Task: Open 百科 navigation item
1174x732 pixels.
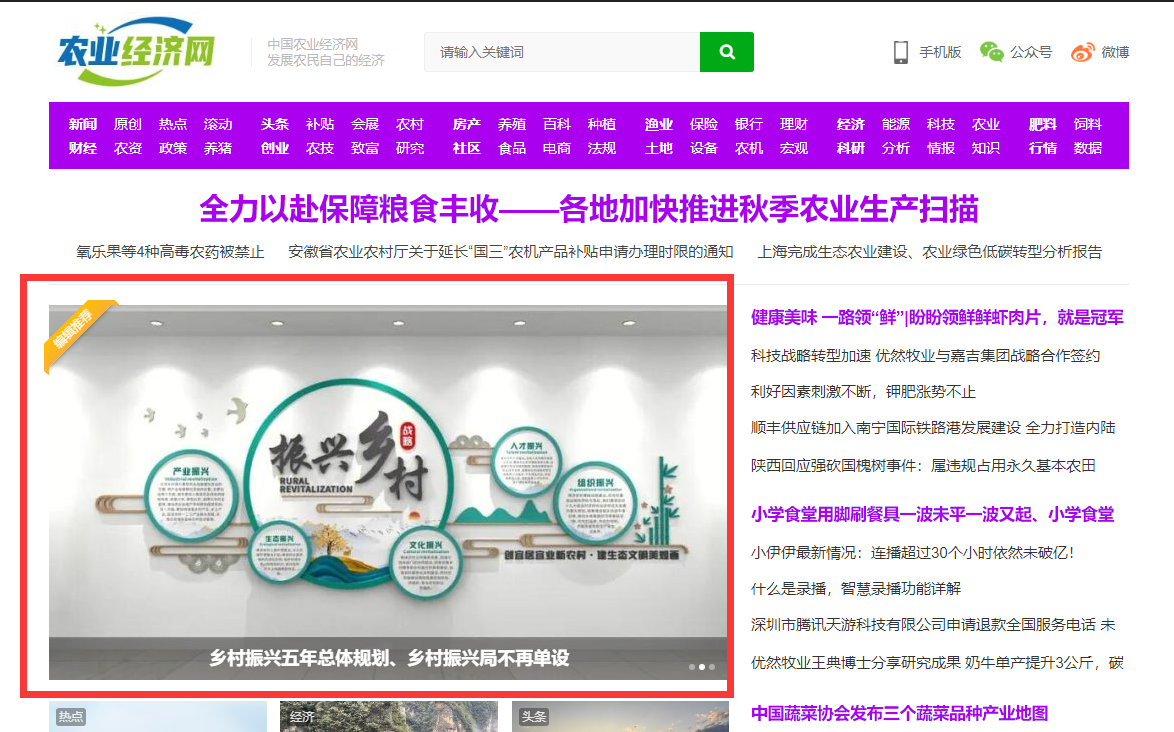Action: tap(557, 124)
